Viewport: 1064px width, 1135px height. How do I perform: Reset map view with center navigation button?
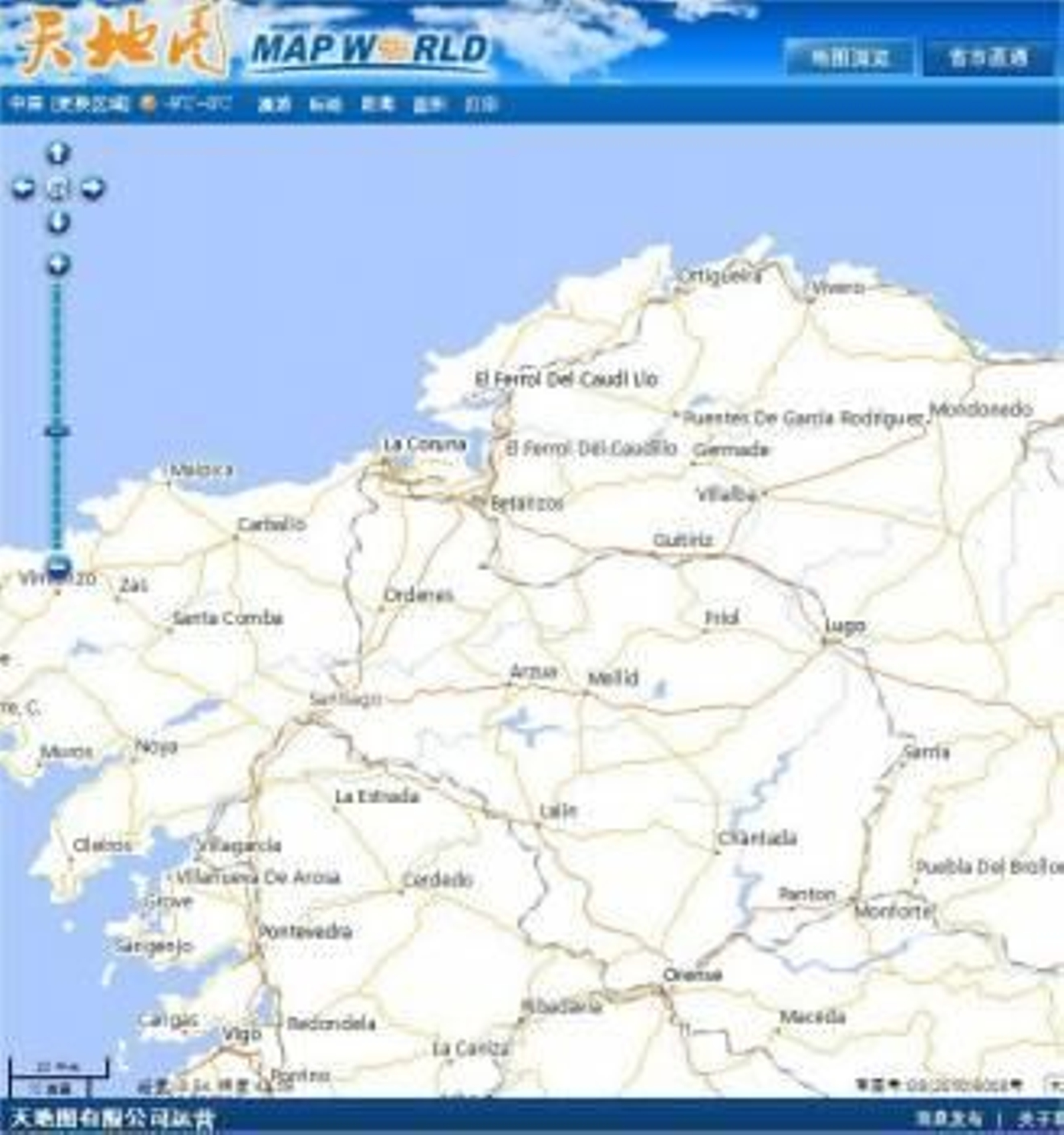tap(58, 189)
